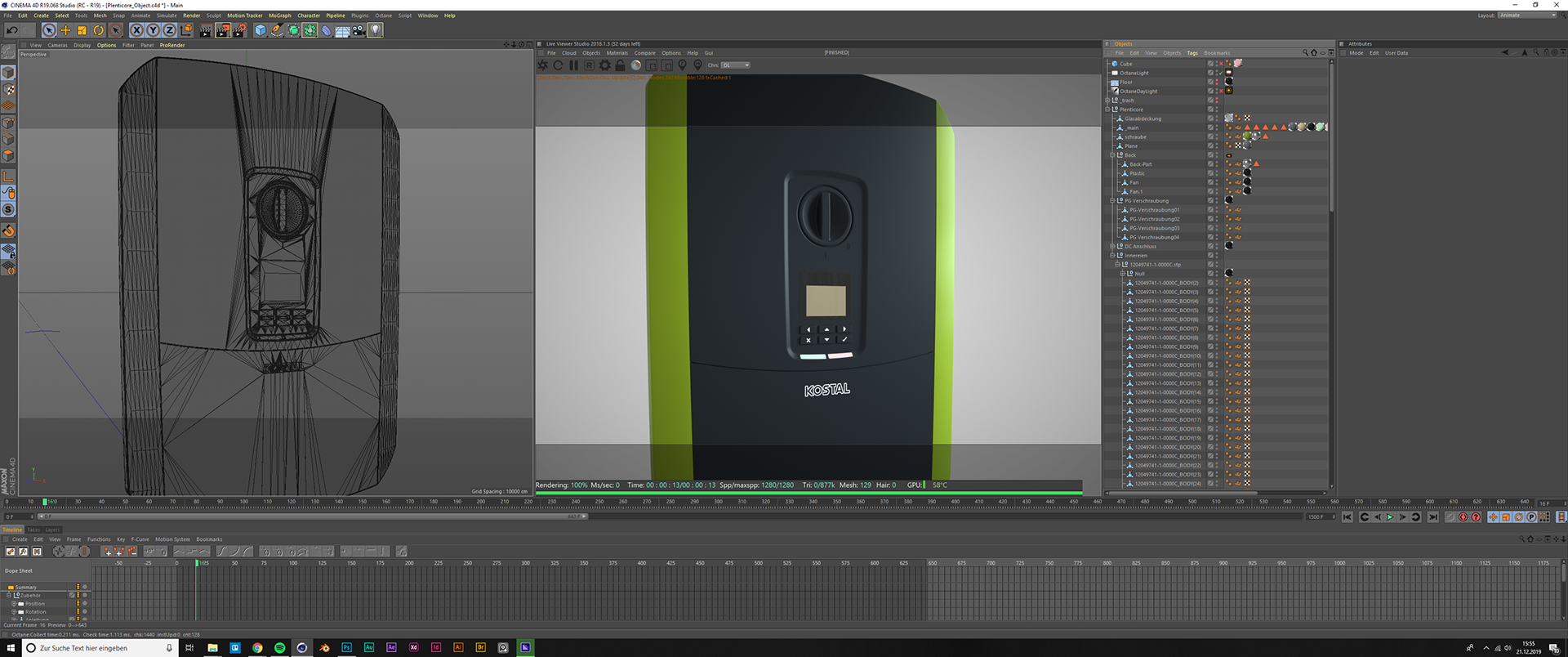The width and height of the screenshot is (1568, 657).
Task: Collapse the Plenticore object group
Action: coord(1107,109)
